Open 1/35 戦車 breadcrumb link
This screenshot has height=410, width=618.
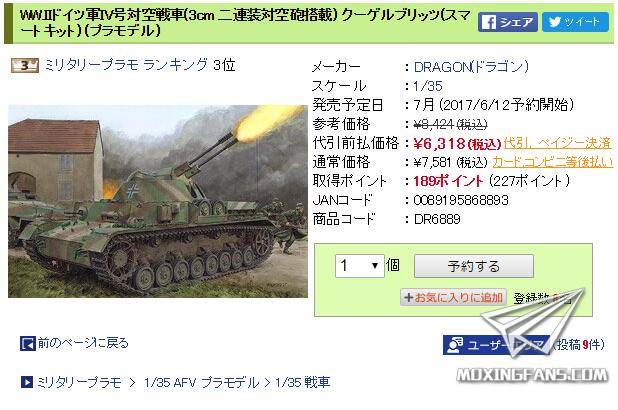pyautogui.click(x=303, y=382)
